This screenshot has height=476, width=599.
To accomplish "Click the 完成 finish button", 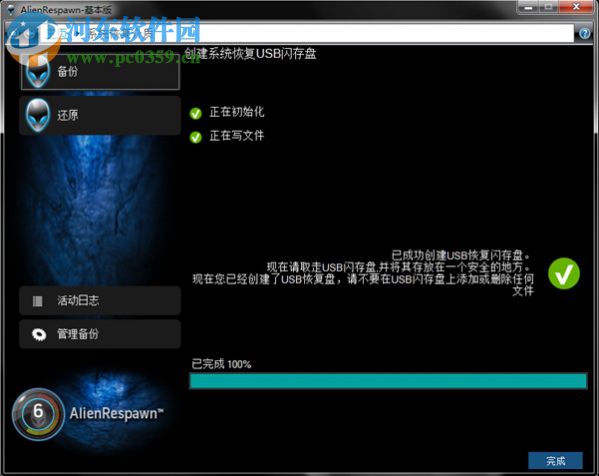I will pos(555,461).
